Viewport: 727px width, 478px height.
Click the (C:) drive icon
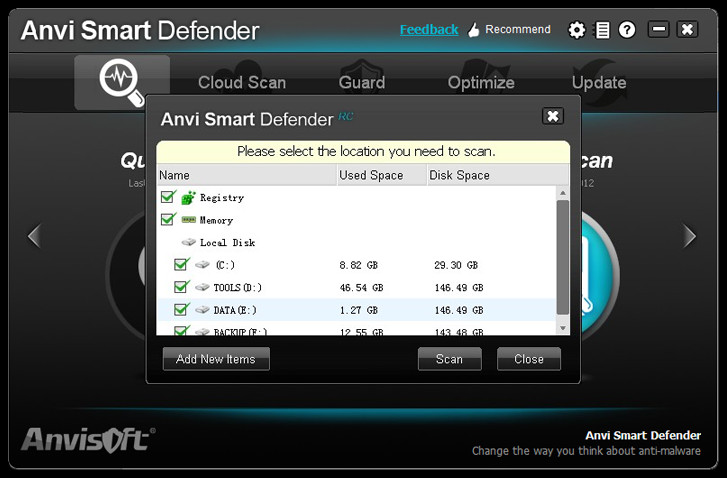point(202,265)
